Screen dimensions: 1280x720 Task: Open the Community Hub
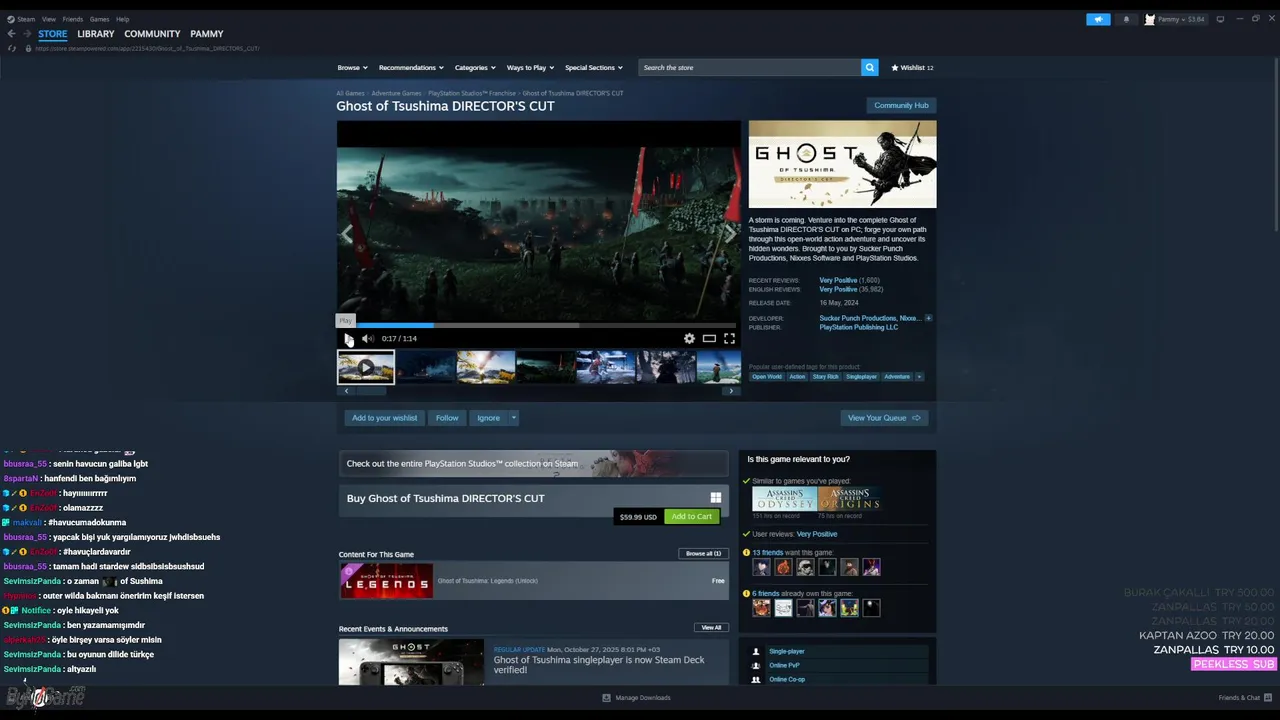click(901, 105)
